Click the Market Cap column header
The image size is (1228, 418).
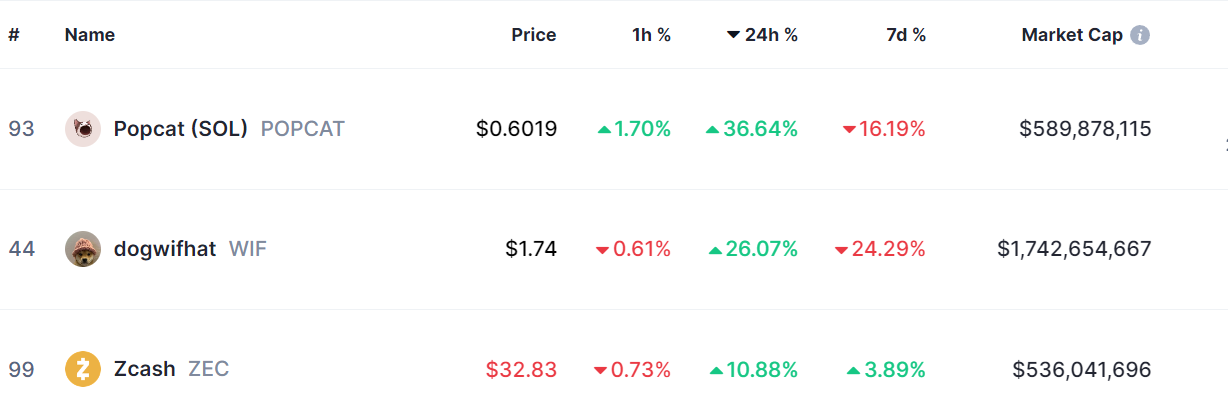click(x=1071, y=35)
